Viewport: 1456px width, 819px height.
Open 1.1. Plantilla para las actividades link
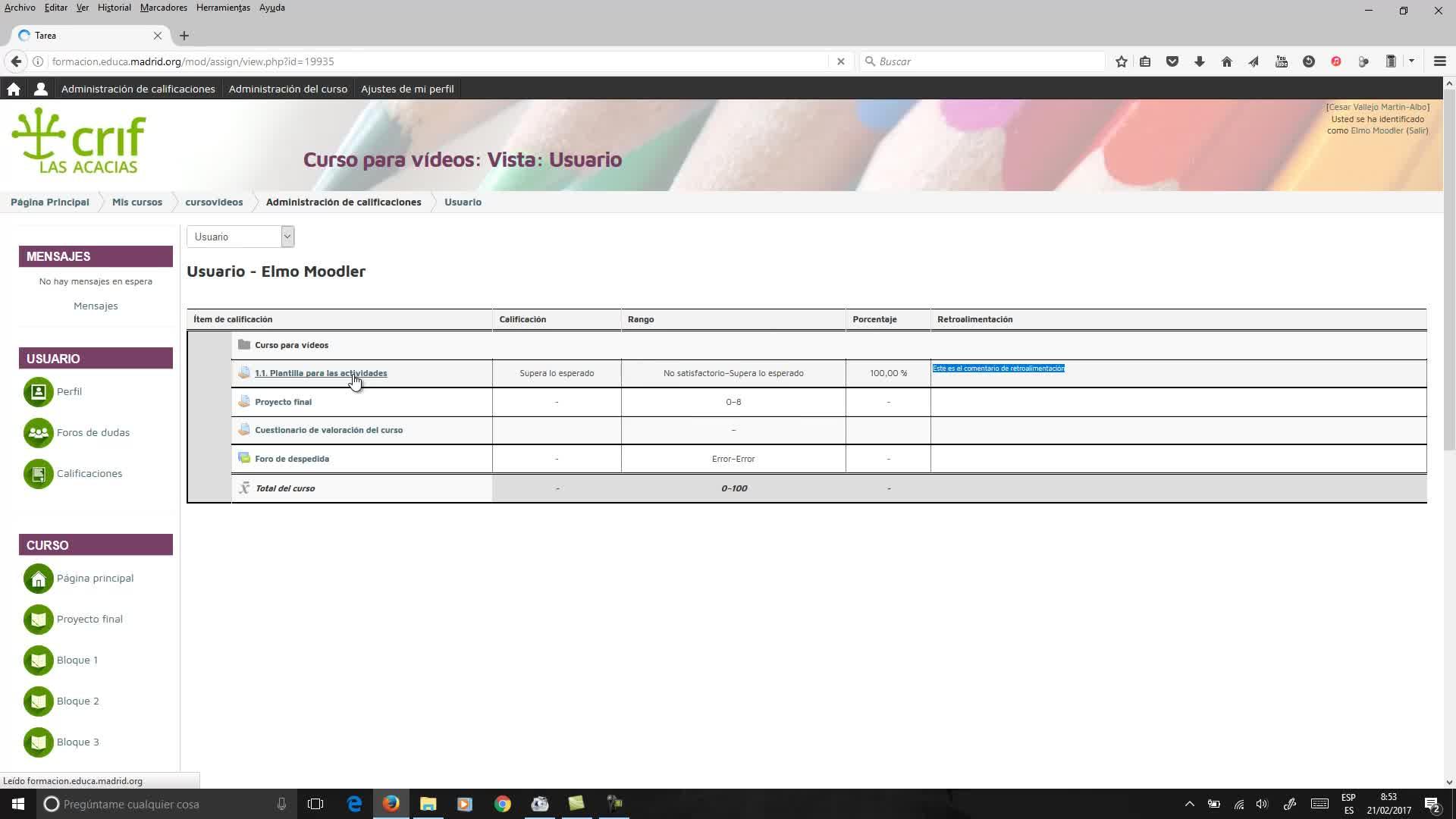point(320,373)
